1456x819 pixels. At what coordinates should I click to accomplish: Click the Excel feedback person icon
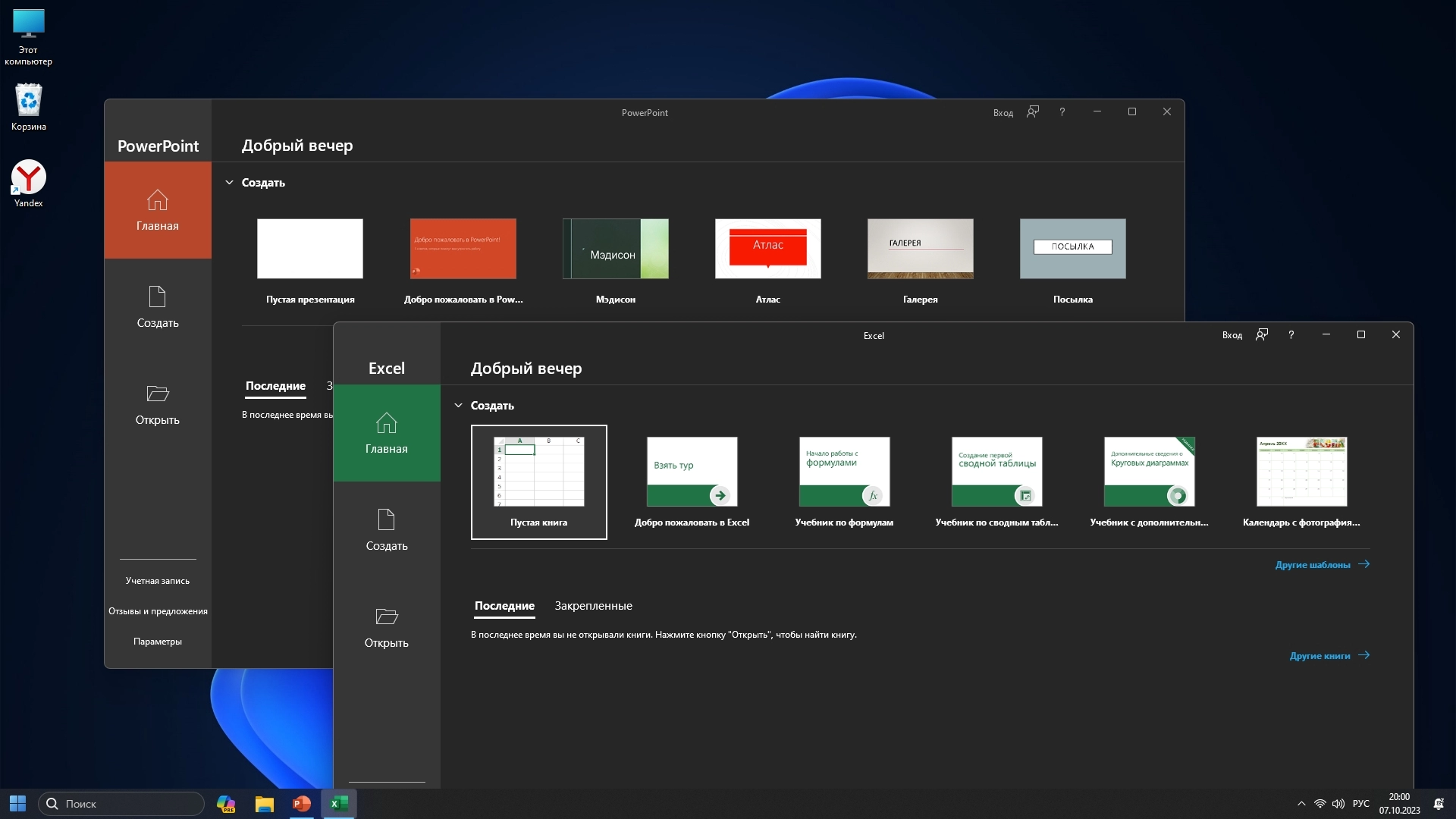click(1262, 334)
